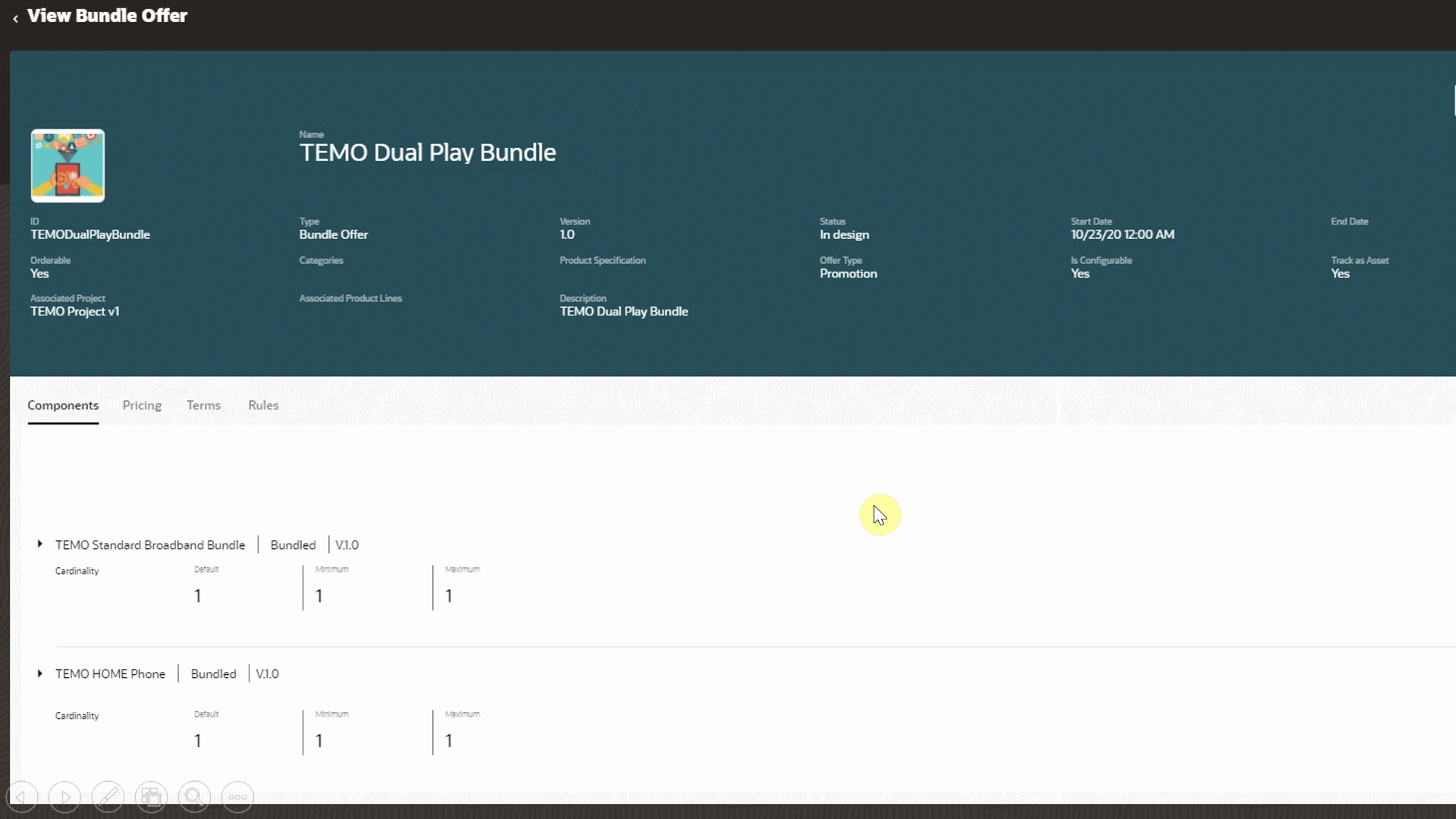Open the more options ellipsis icon
The height and width of the screenshot is (819, 1456).
click(237, 797)
